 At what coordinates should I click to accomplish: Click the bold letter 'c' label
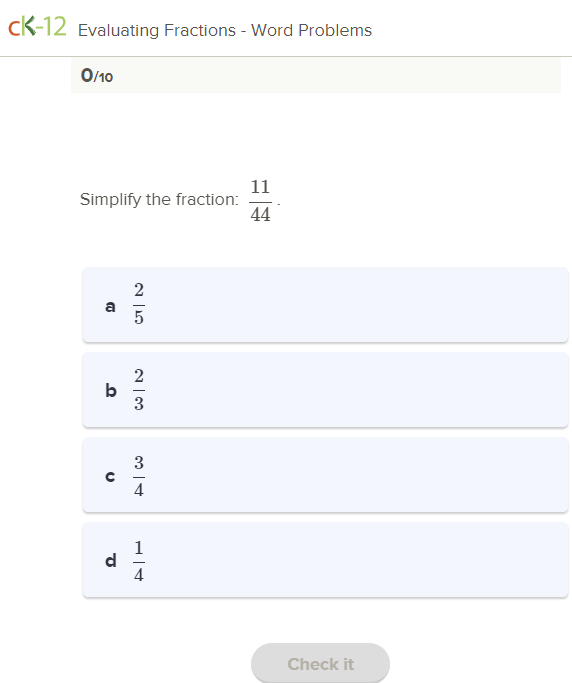tap(110, 476)
